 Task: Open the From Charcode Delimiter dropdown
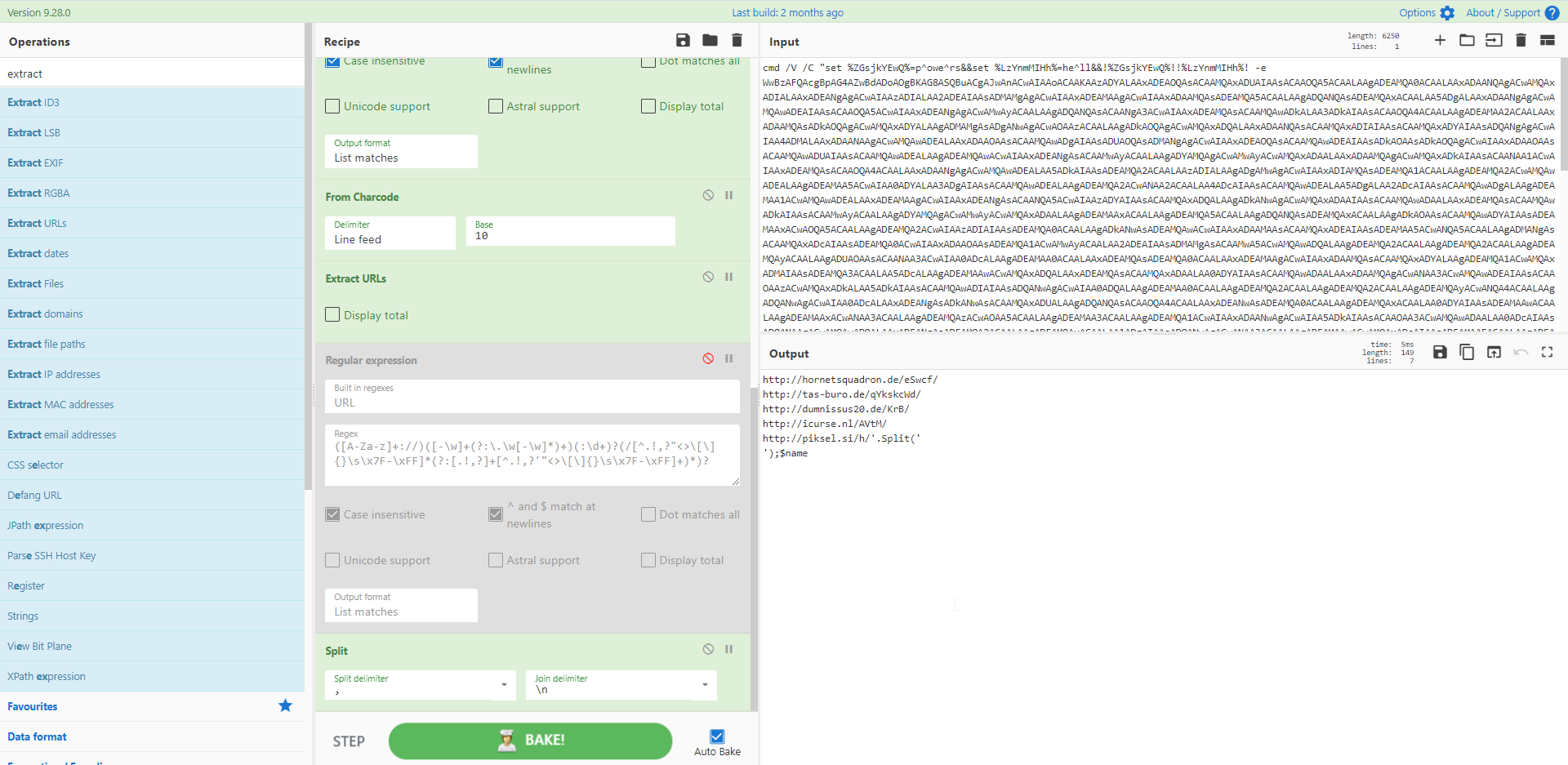pyautogui.click(x=390, y=233)
